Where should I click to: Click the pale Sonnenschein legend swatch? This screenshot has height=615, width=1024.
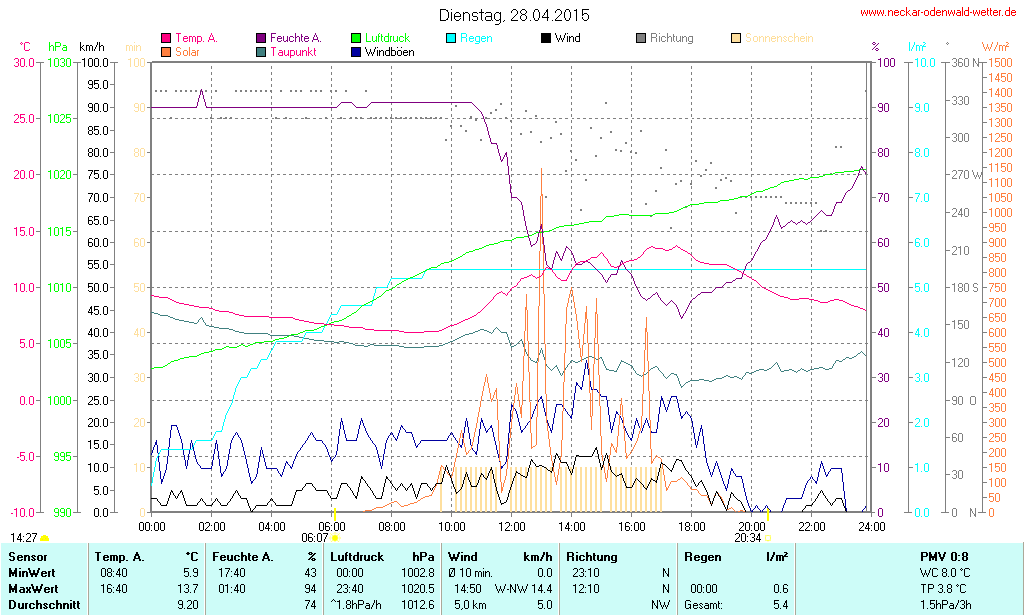point(736,38)
